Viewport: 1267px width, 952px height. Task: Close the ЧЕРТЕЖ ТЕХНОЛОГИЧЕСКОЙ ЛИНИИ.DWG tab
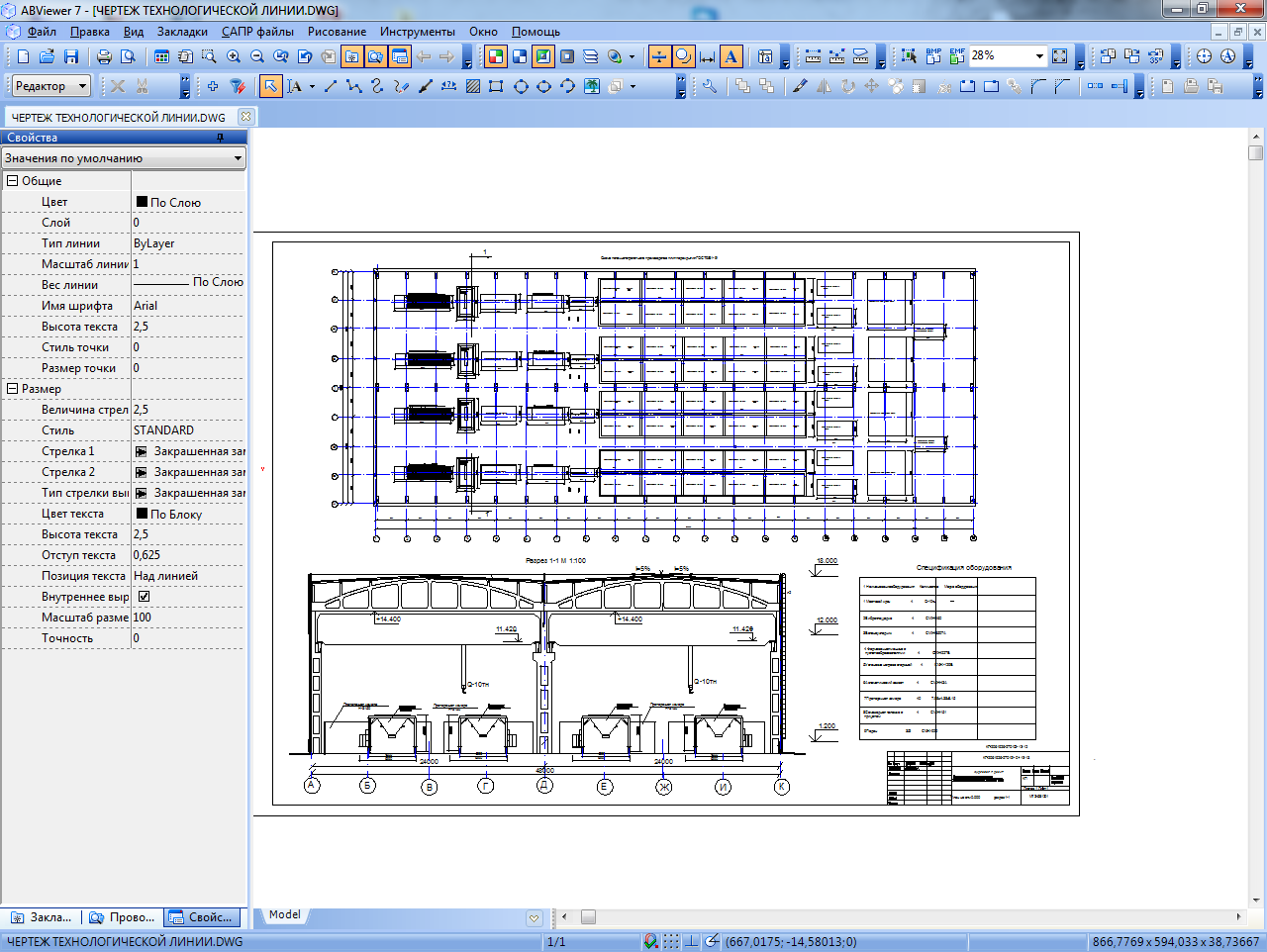point(245,117)
